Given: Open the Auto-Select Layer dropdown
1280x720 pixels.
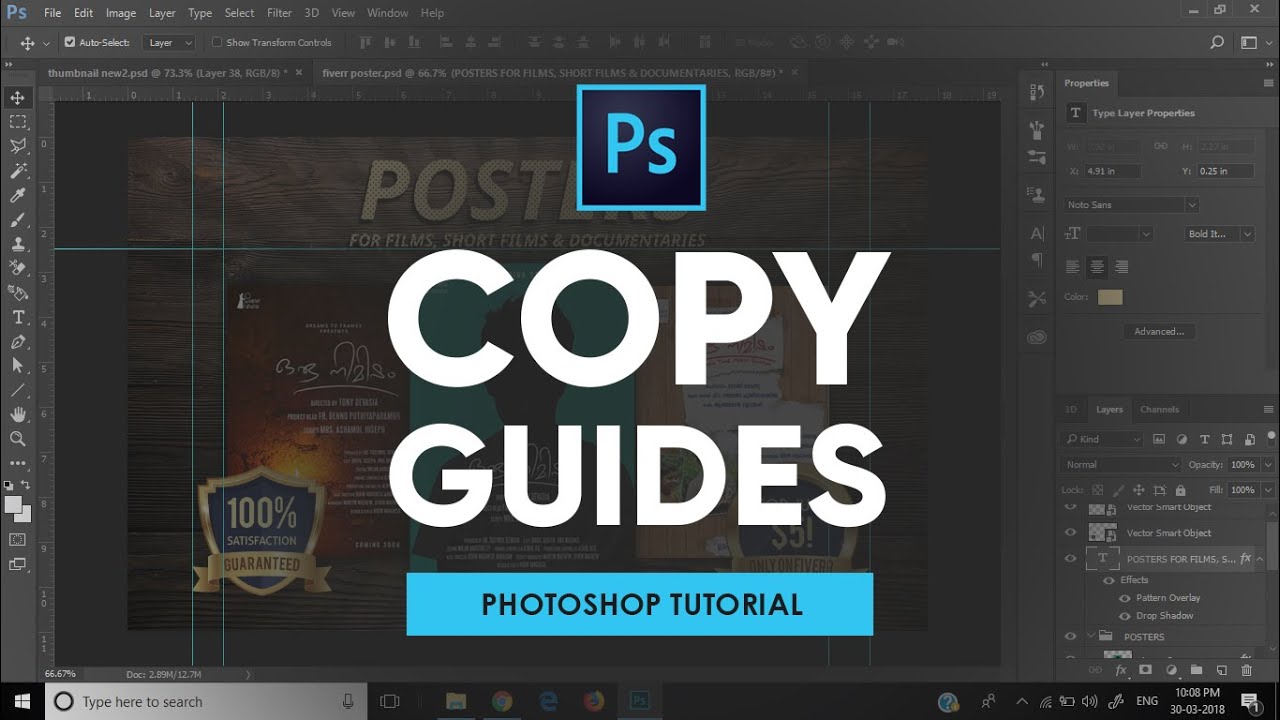Looking at the screenshot, I should (x=168, y=43).
